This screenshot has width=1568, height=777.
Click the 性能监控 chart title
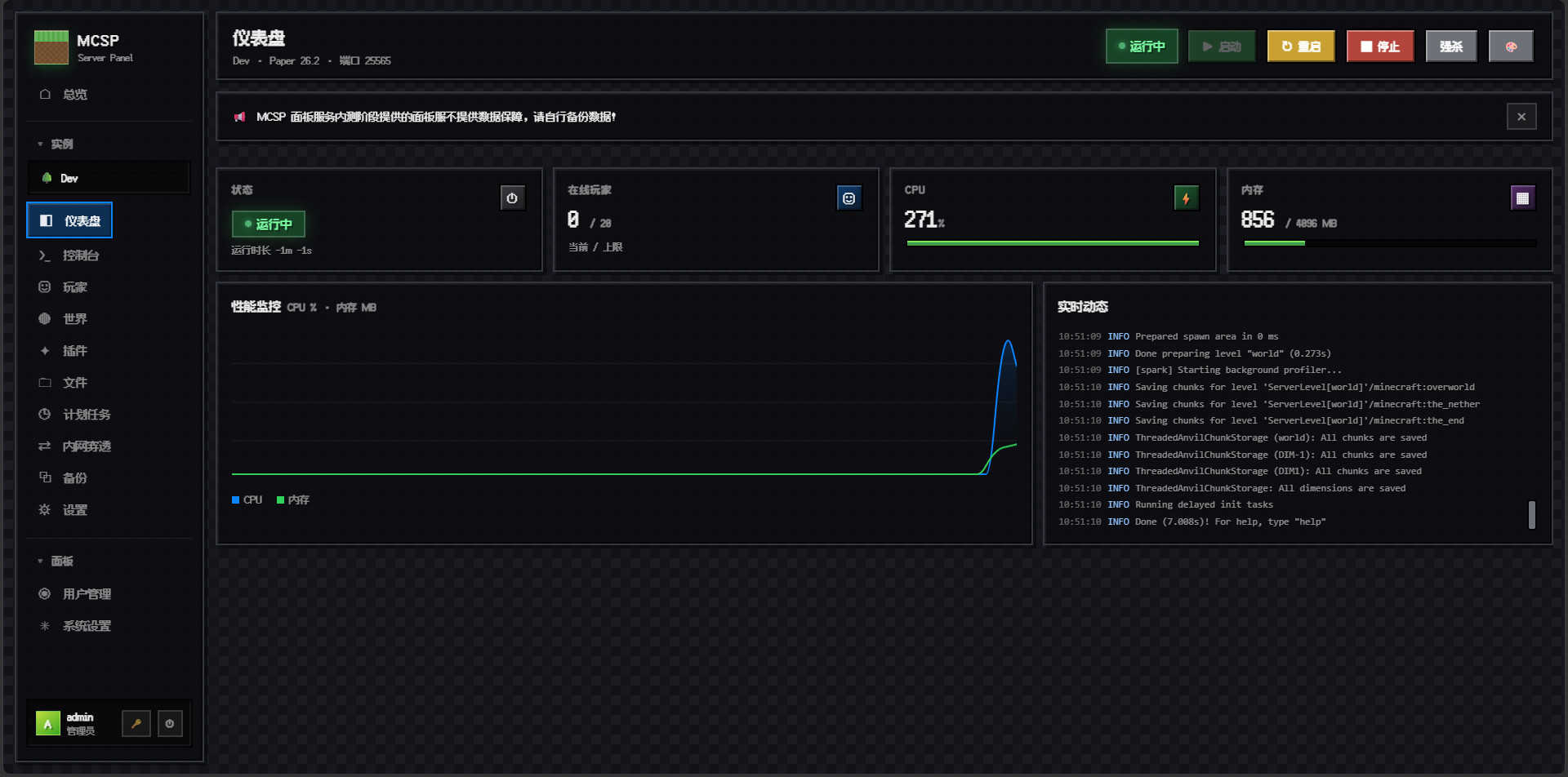(256, 307)
